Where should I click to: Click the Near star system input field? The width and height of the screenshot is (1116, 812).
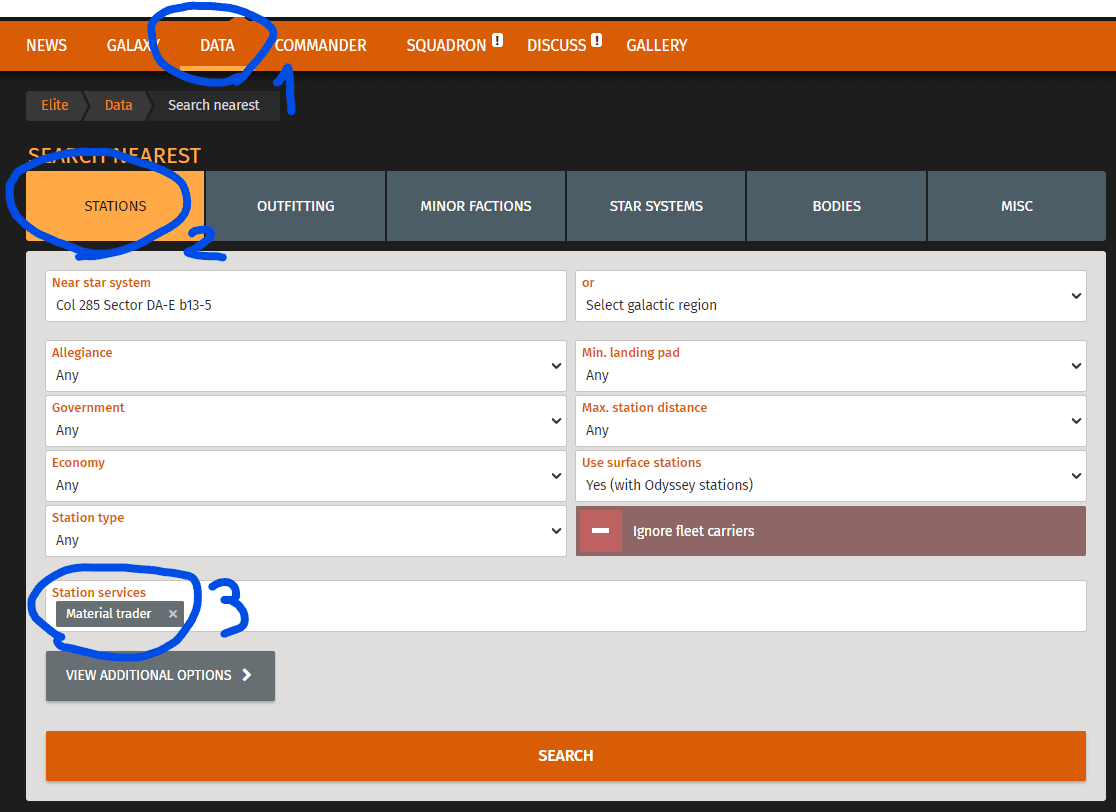coord(306,305)
